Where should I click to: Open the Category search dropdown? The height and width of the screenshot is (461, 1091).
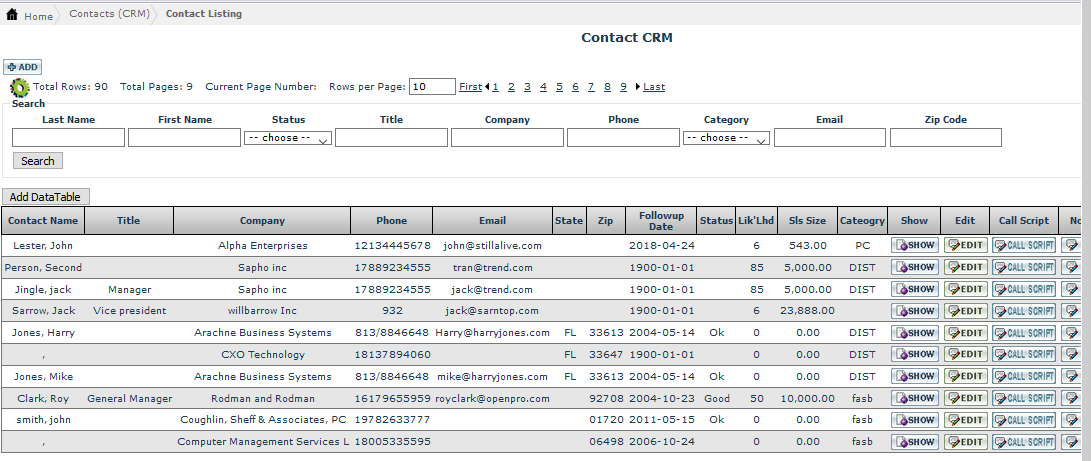(726, 138)
